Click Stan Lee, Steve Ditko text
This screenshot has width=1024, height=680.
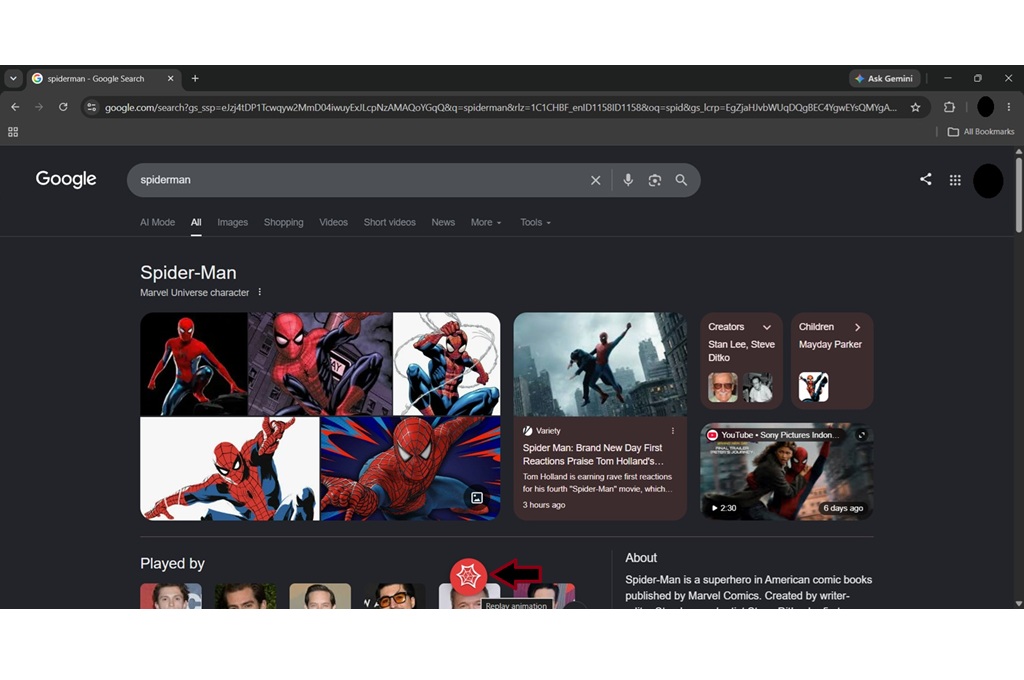741,351
